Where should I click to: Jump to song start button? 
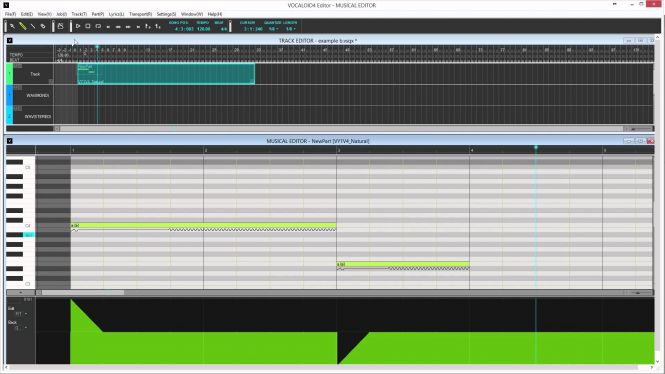(108, 27)
